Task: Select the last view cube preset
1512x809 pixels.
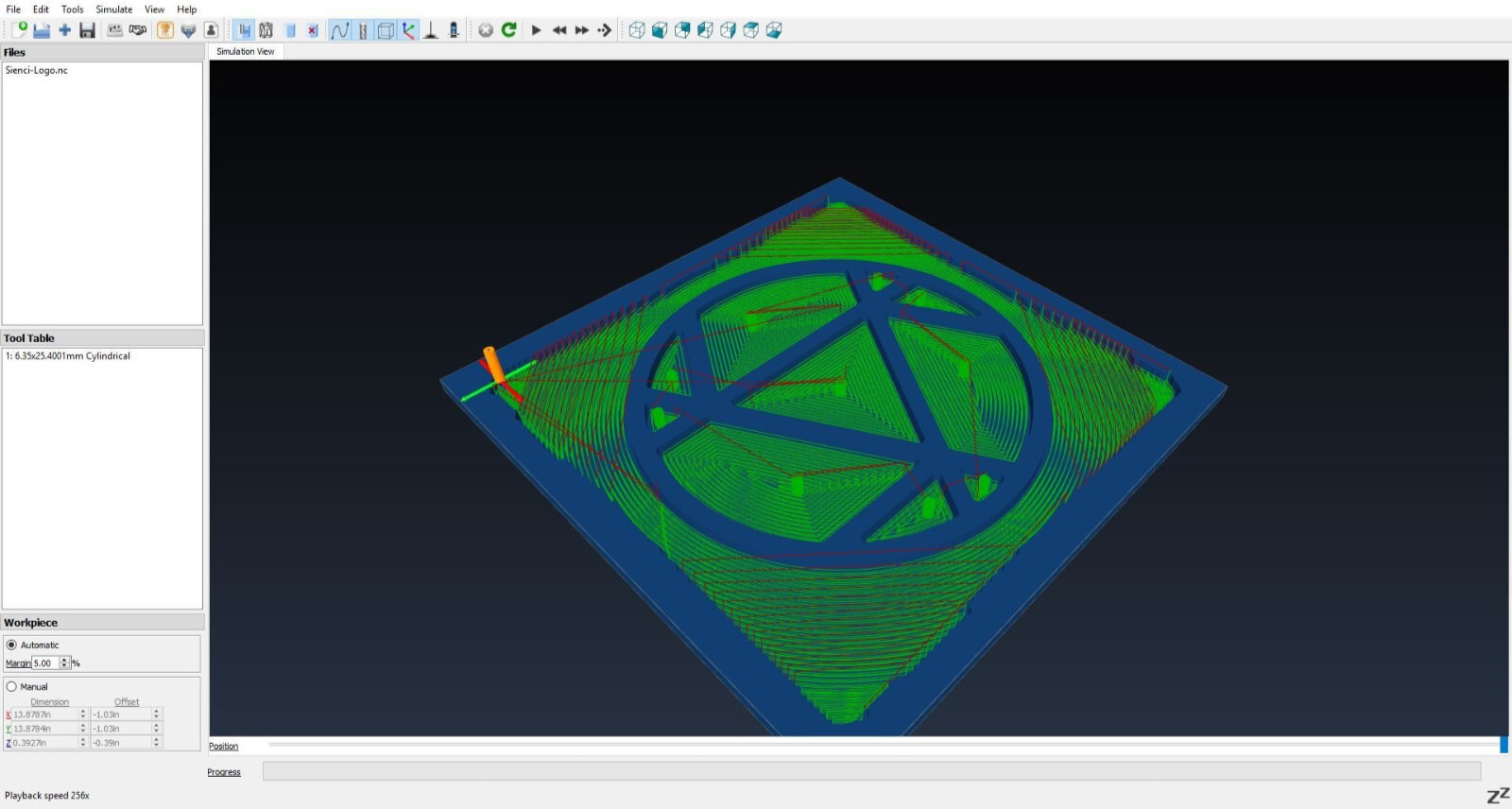Action: (x=773, y=30)
